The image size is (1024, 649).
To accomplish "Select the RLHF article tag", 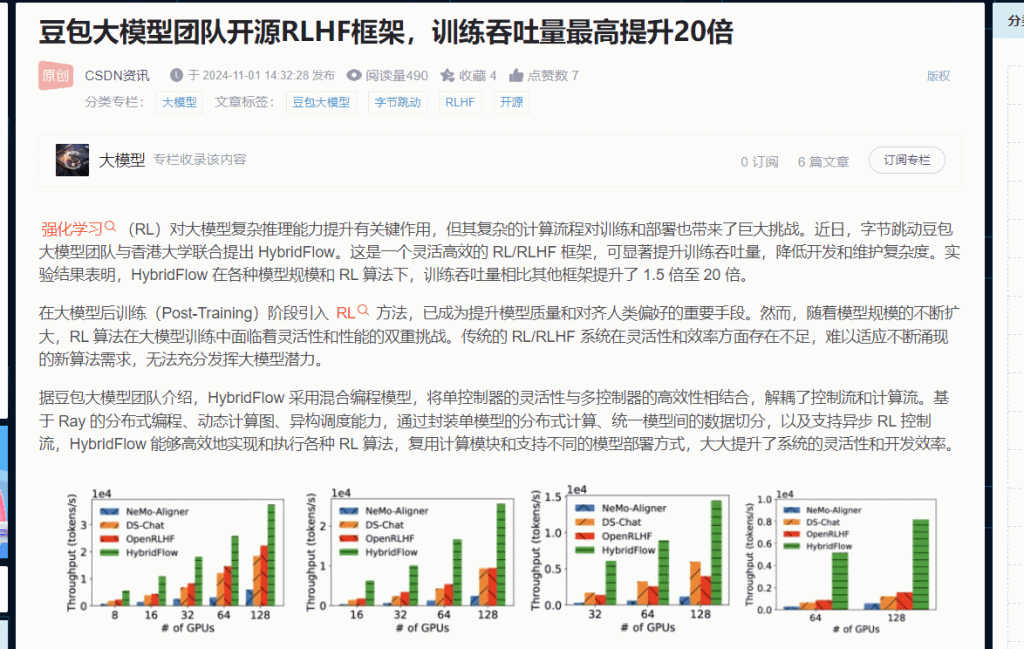I will pos(460,102).
